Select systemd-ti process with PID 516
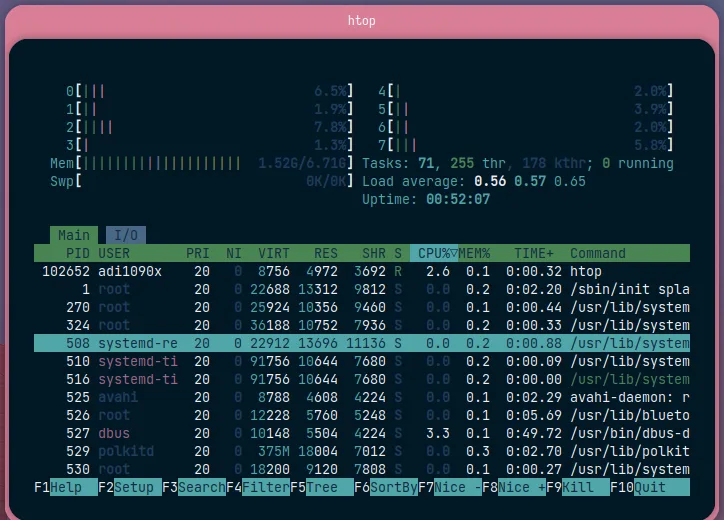 (362, 379)
